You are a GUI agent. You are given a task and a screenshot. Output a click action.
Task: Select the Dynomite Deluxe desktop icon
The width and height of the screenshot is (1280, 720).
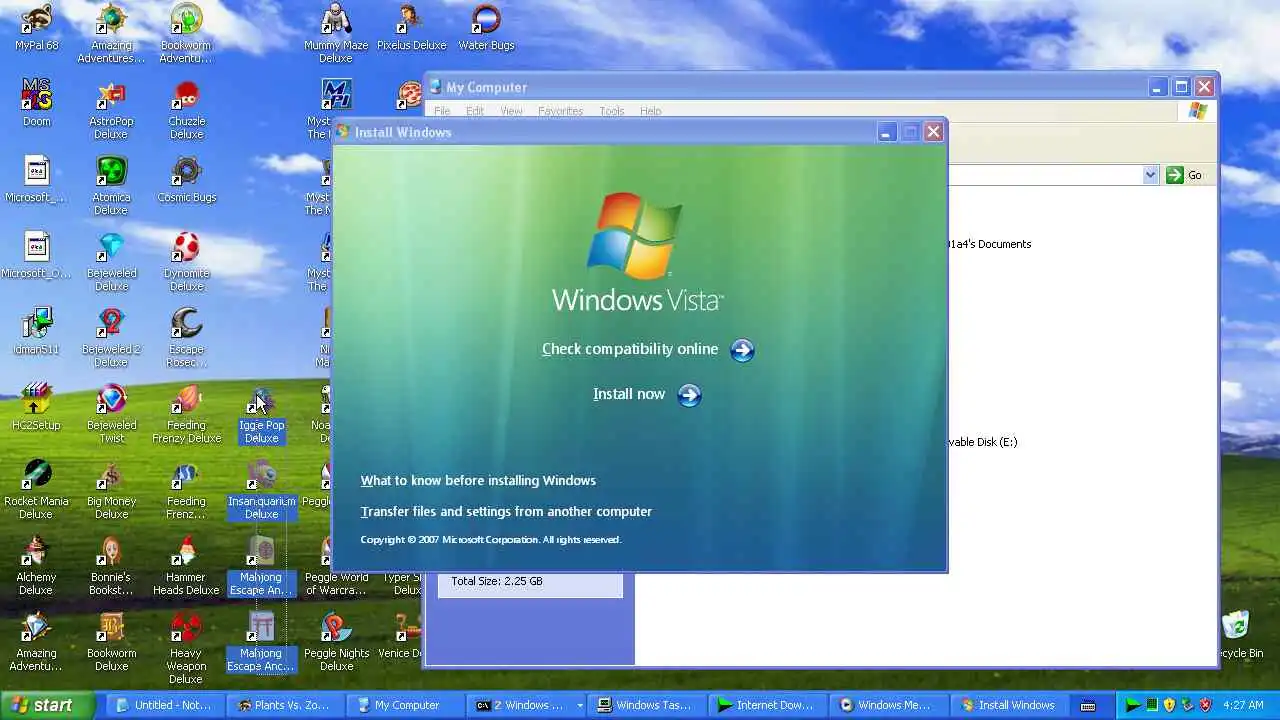[x=186, y=262]
